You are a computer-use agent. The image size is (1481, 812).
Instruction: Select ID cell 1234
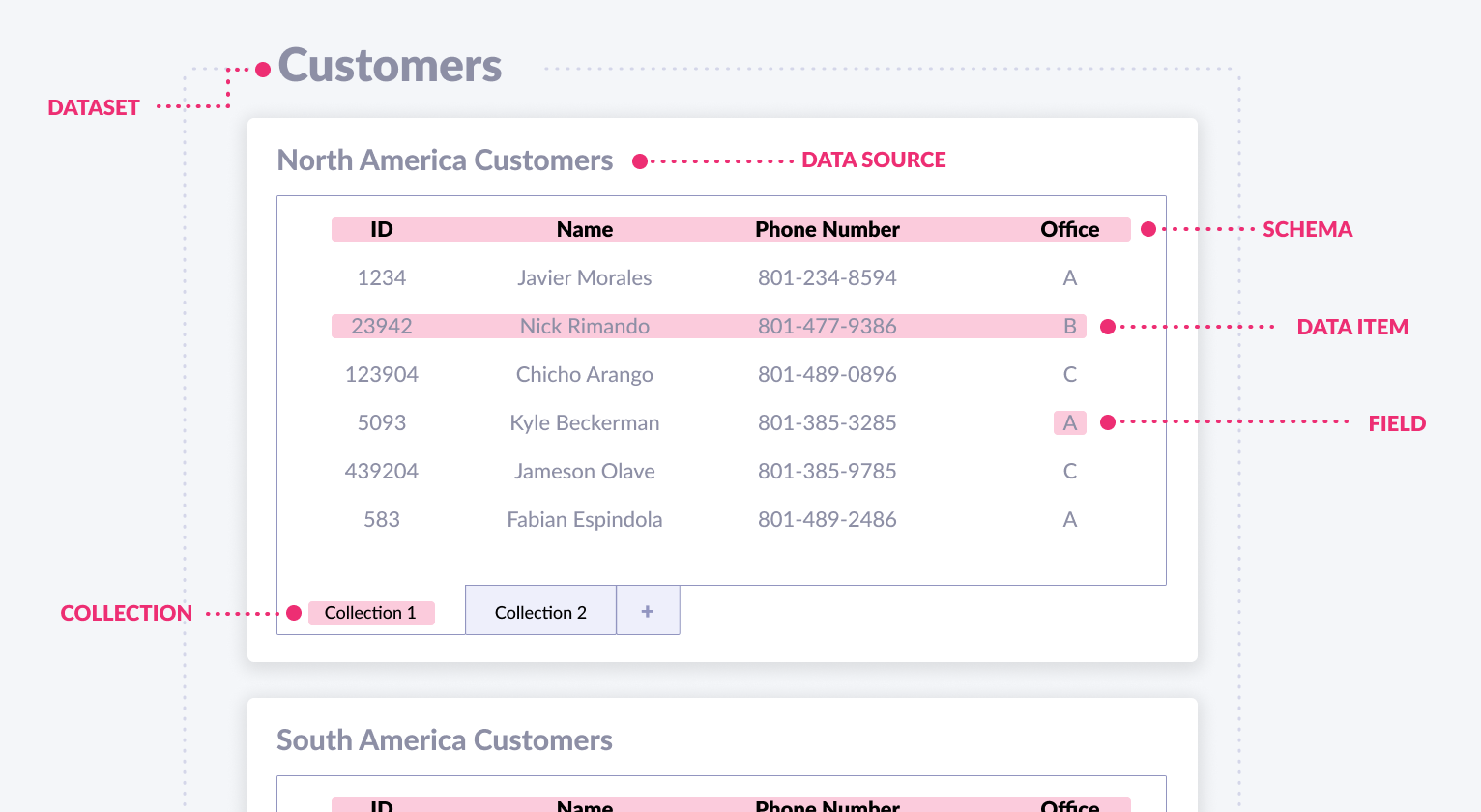tap(382, 277)
